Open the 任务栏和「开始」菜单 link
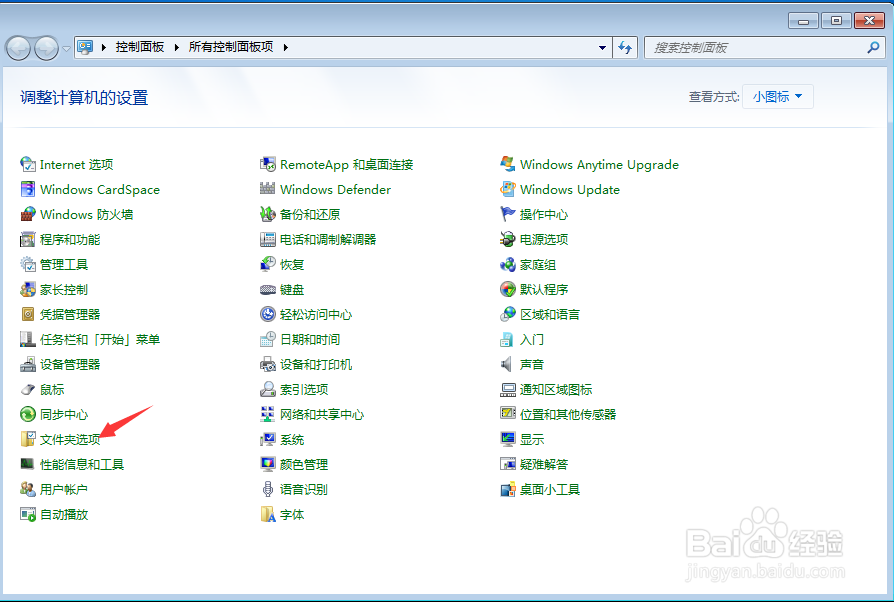The height and width of the screenshot is (602, 894). click(x=100, y=340)
